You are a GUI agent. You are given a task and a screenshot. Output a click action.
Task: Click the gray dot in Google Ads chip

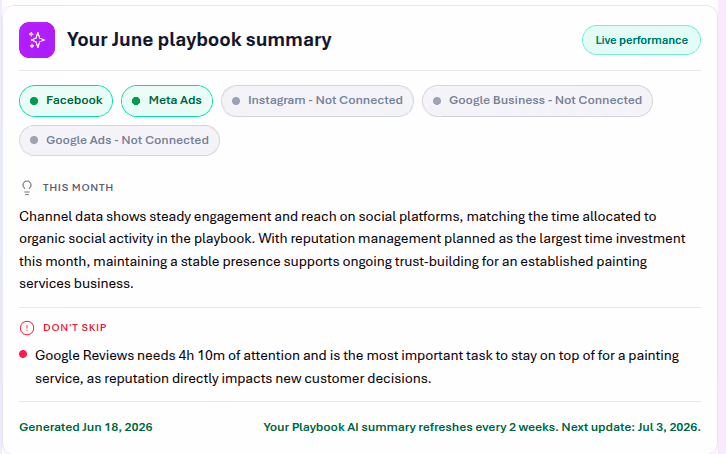[x=34, y=140]
